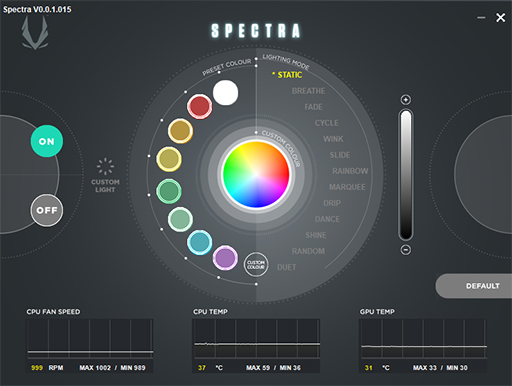Select the white preset colour

pos(226,93)
